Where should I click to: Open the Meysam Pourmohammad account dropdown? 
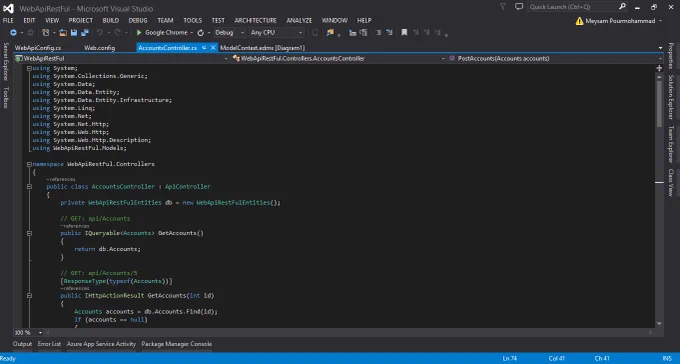(x=660, y=21)
